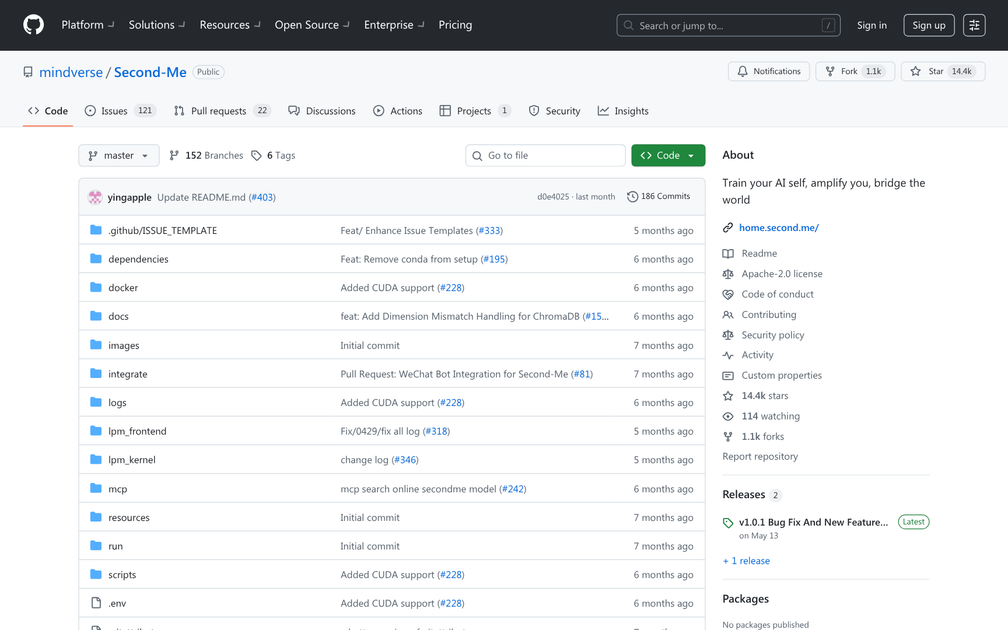
Task: Click the GitHub logo icon
Action: click(33, 25)
